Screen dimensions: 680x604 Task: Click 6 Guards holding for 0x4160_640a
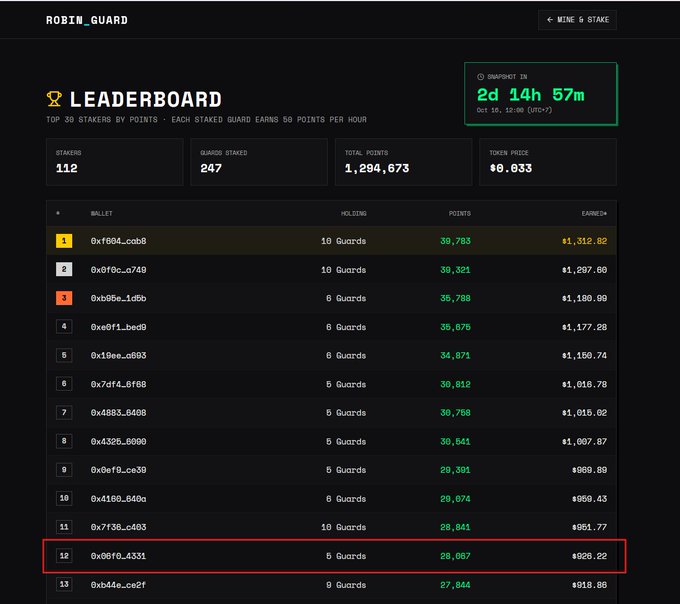tap(346, 499)
